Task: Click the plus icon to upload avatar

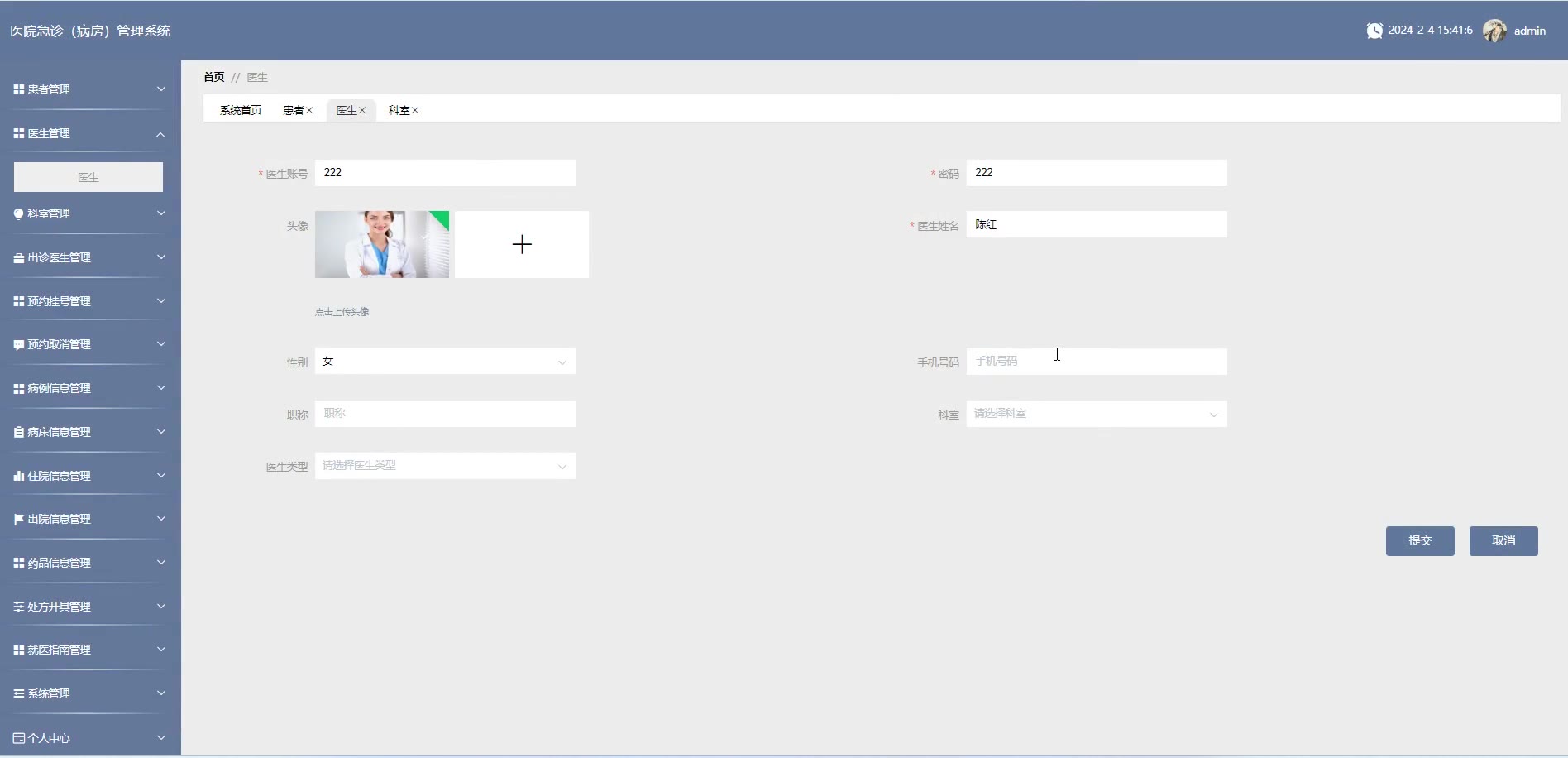Action: pyautogui.click(x=522, y=244)
